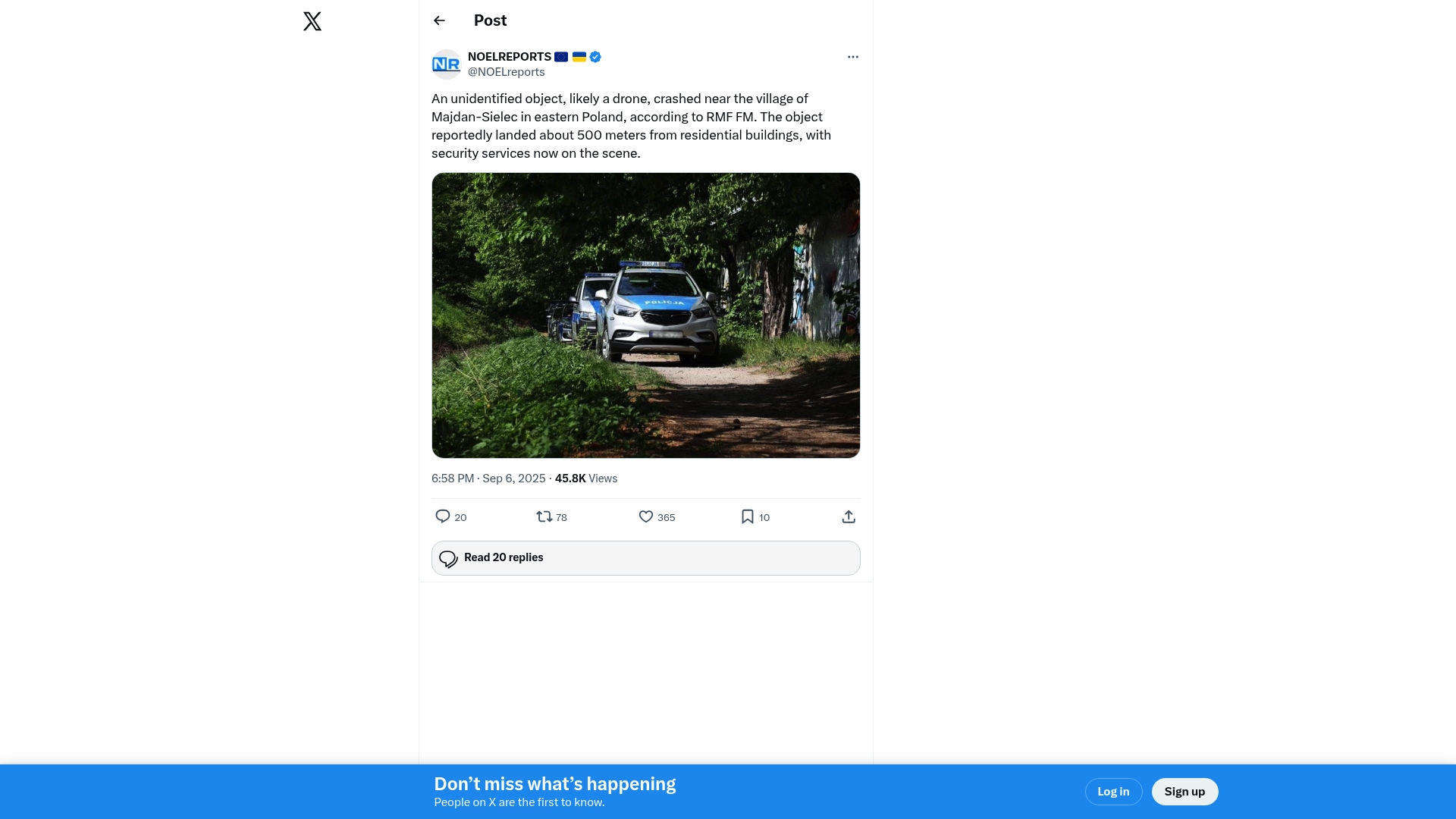Viewport: 1456px width, 819px height.
Task: Click the blue verified badge
Action: [x=595, y=57]
